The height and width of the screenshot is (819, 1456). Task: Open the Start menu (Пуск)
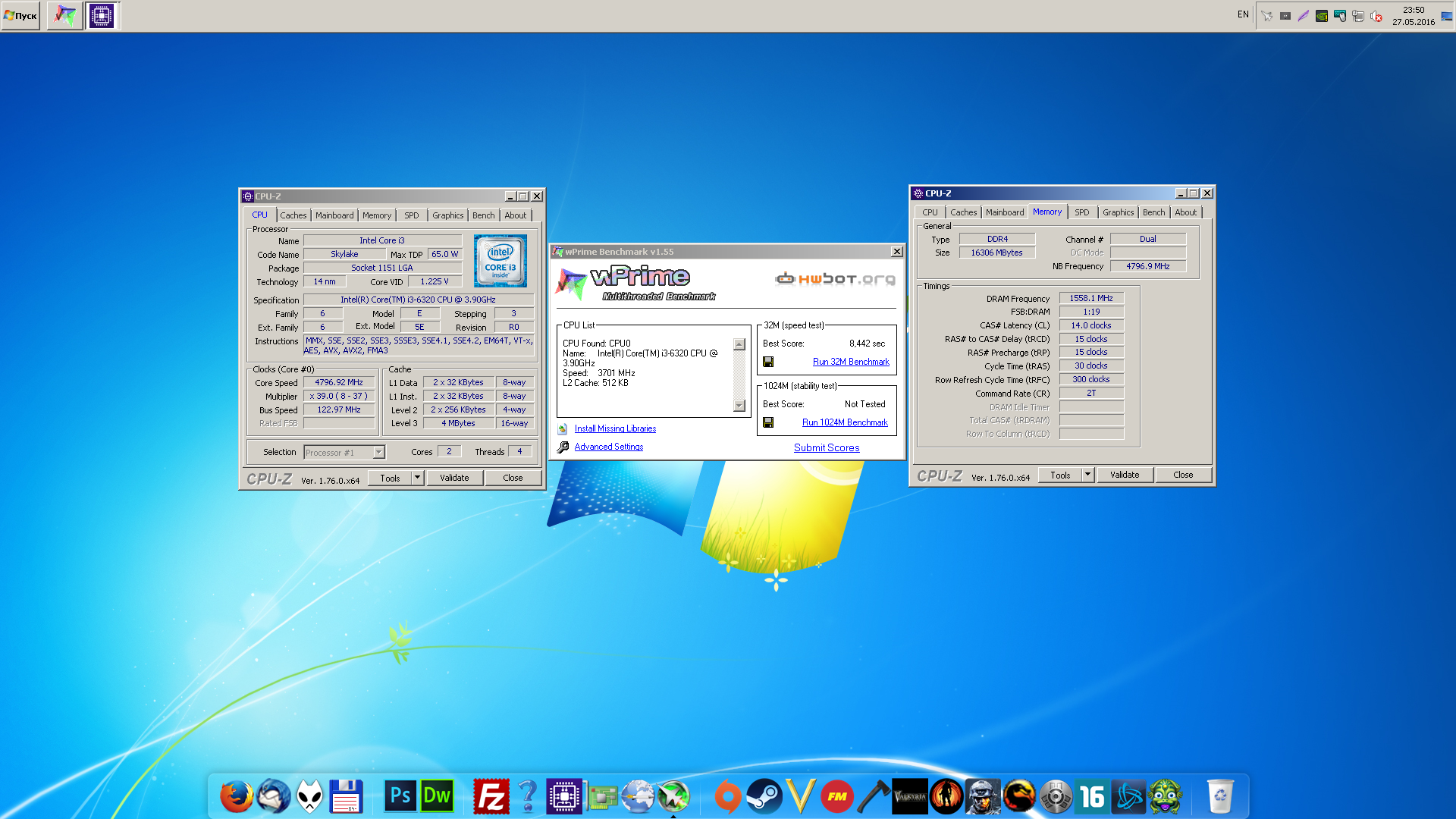pos(20,15)
